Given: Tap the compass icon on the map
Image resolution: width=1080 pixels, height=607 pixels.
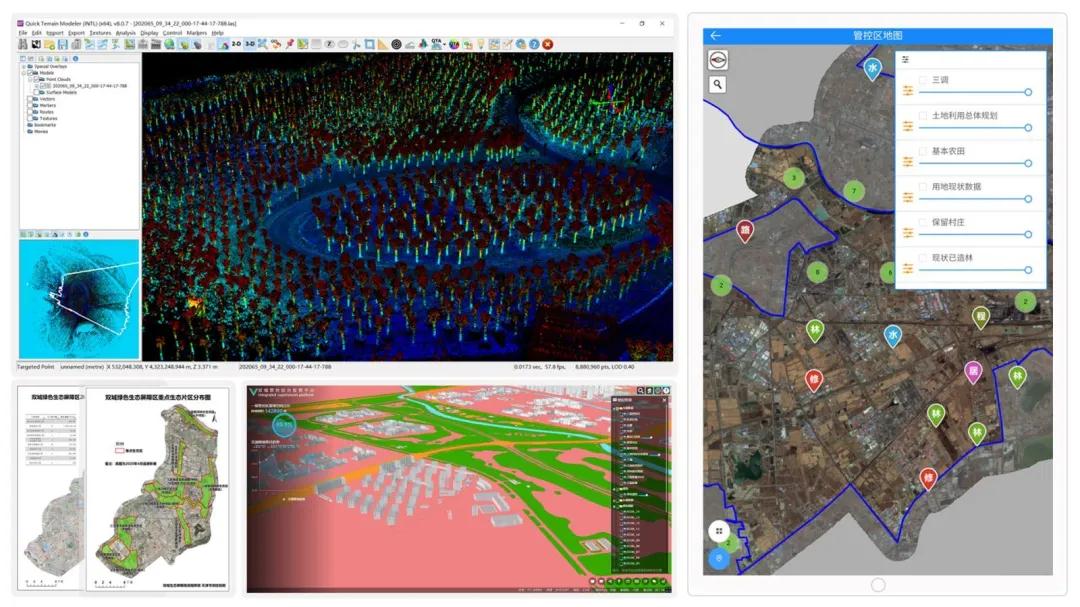Looking at the screenshot, I should (717, 60).
